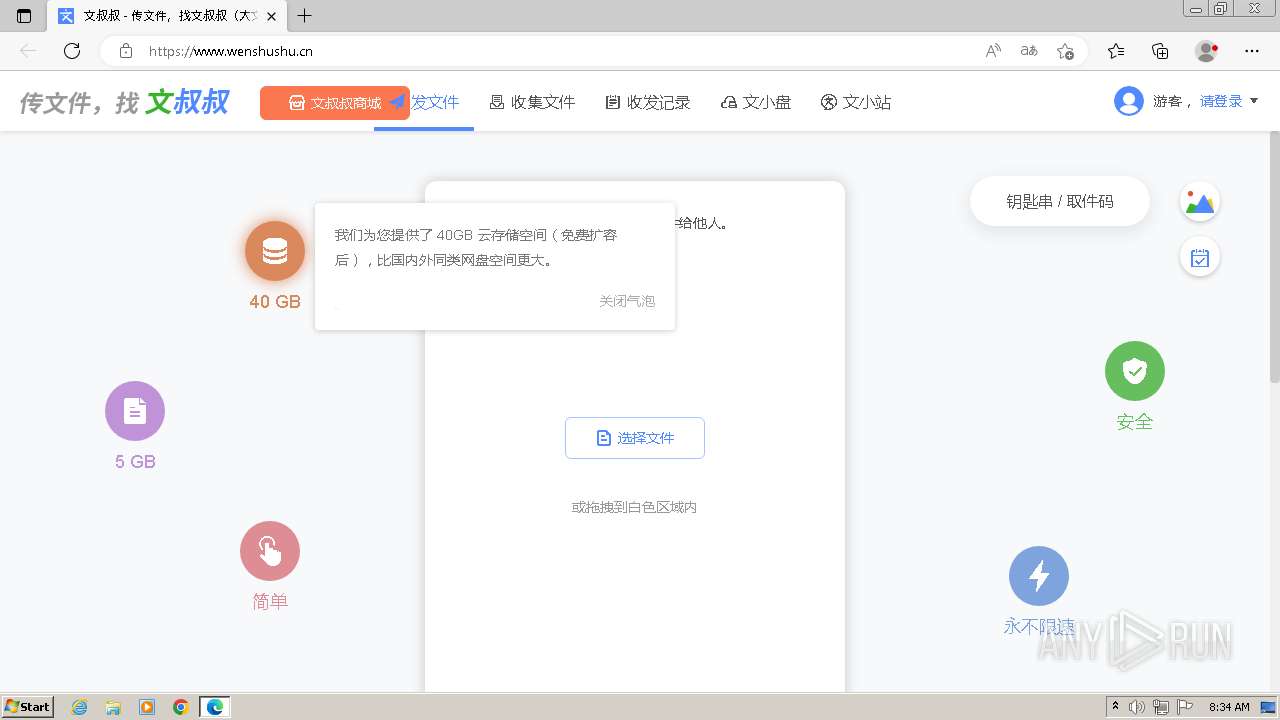This screenshot has height=720, width=1280.
Task: Open the 文叔叔商城 orange button
Action: pyautogui.click(x=335, y=103)
